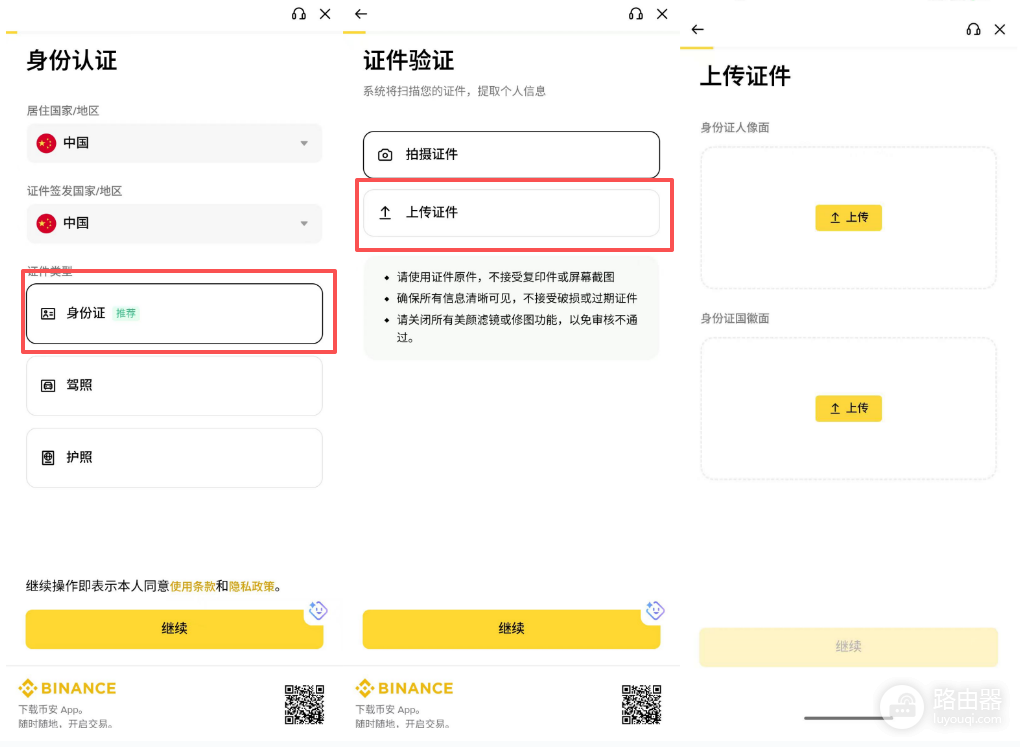Click 下载币安 App text below 身份认证 screen
This screenshot has width=1020, height=747.
click(51, 709)
